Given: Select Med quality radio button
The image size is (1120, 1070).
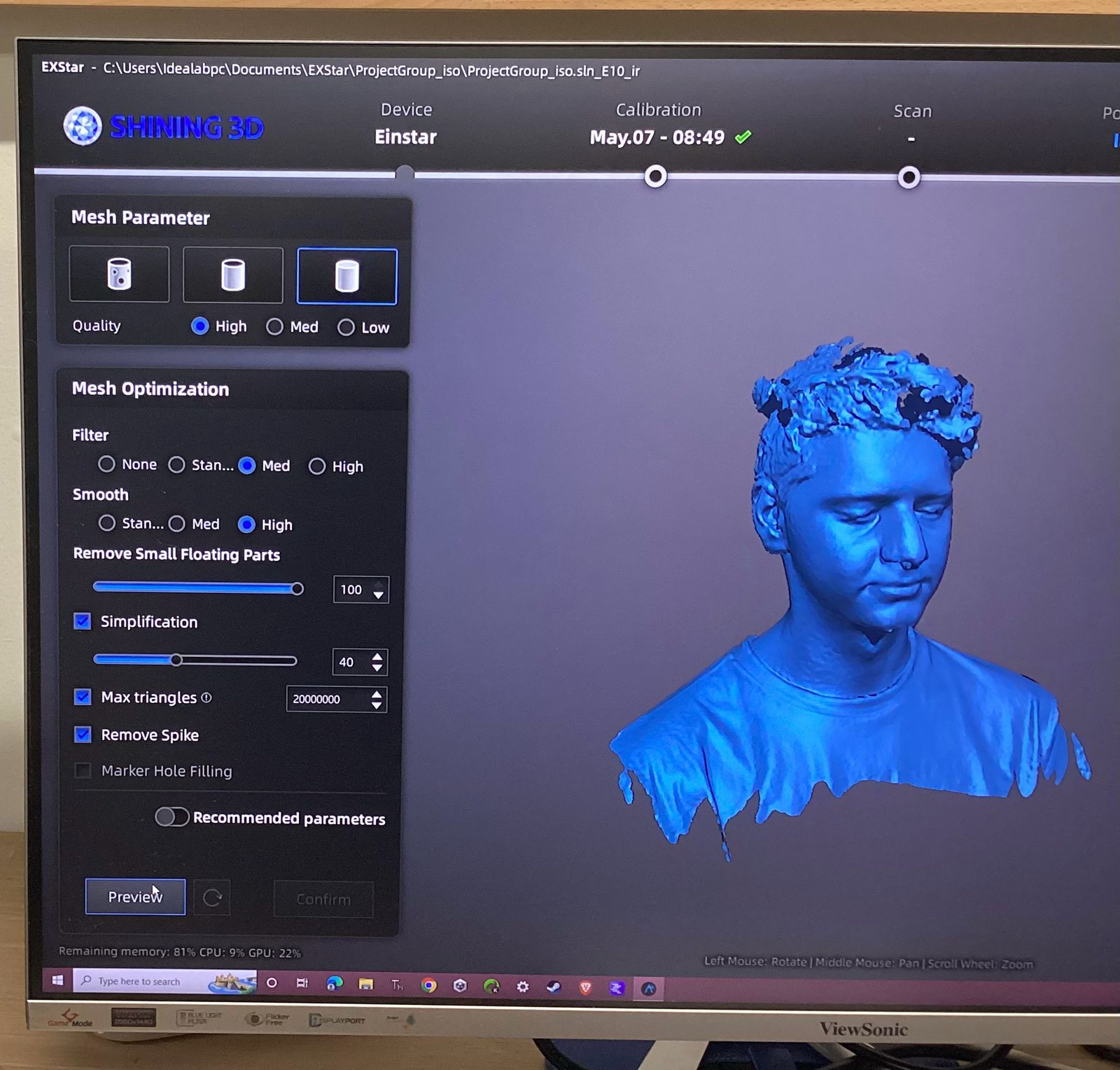Looking at the screenshot, I should pos(274,326).
